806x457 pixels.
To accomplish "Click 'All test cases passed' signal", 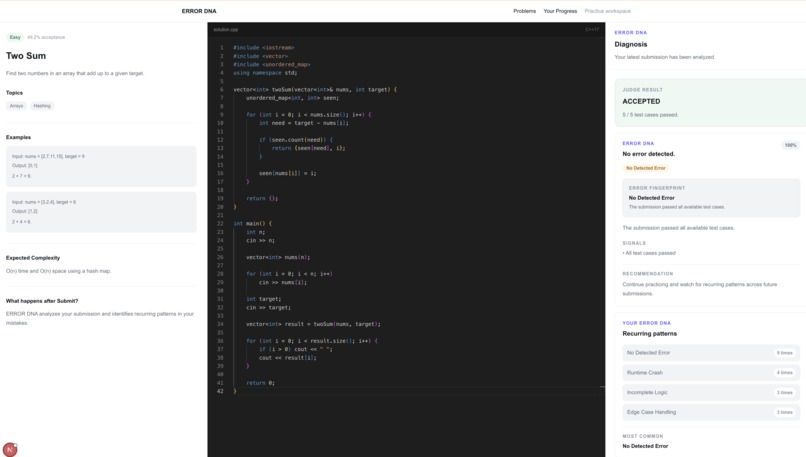I will (649, 253).
